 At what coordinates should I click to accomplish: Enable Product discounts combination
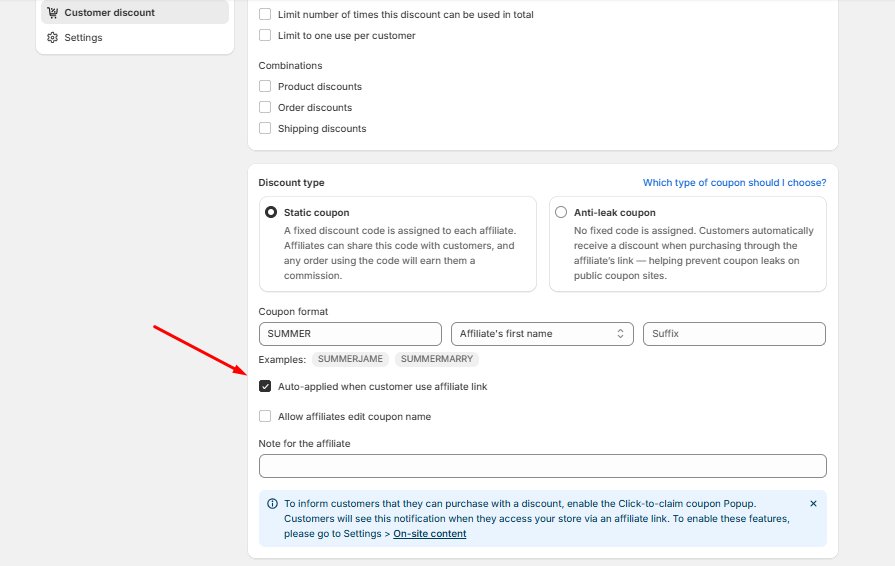[x=265, y=87]
